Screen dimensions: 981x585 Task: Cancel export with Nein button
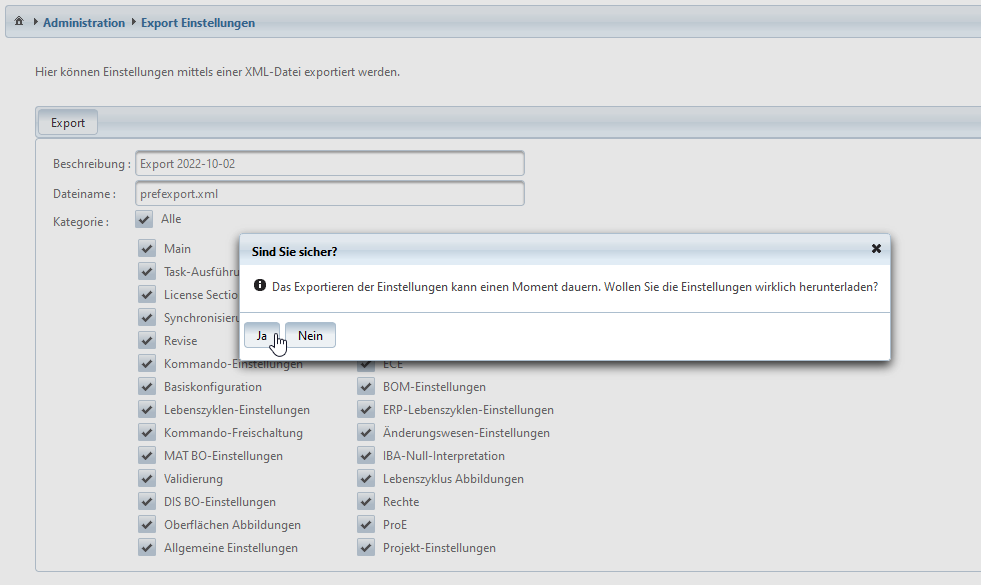click(310, 336)
